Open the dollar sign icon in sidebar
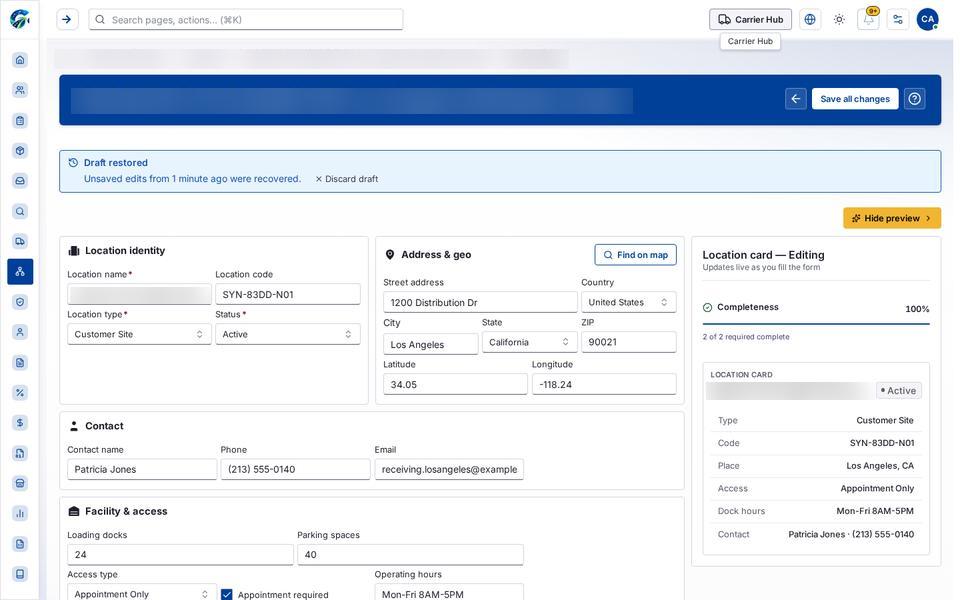Image resolution: width=960 pixels, height=600 pixels. click(20, 423)
